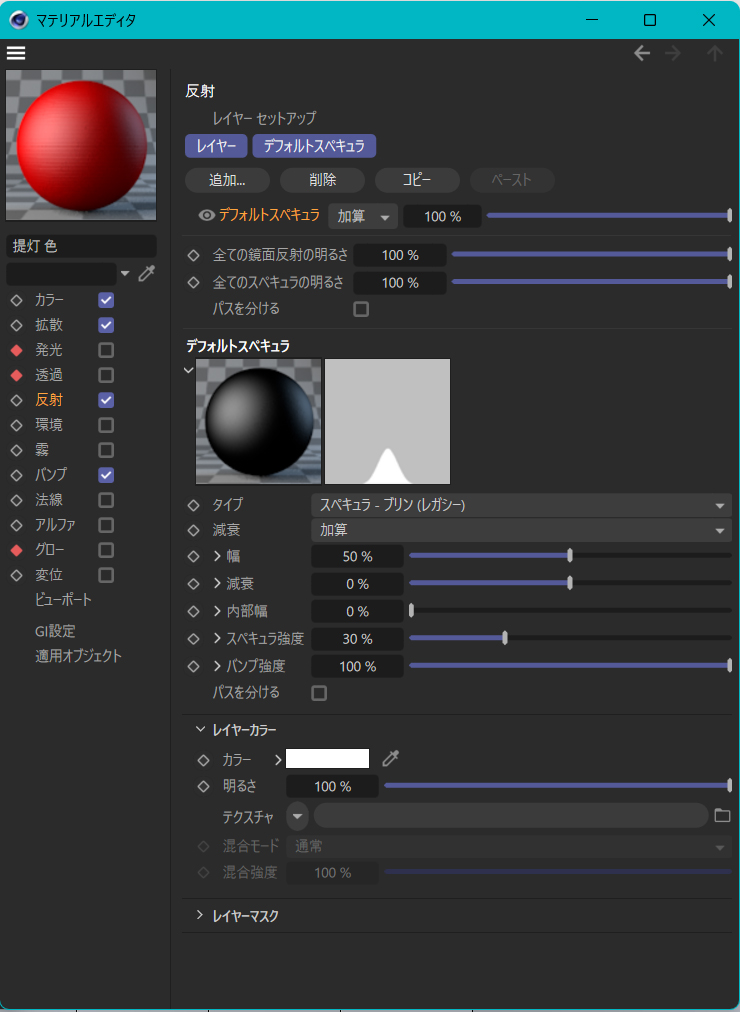Image resolution: width=740 pixels, height=1012 pixels.
Task: Open the テクスチャ dropdown arrow button
Action: [298, 816]
